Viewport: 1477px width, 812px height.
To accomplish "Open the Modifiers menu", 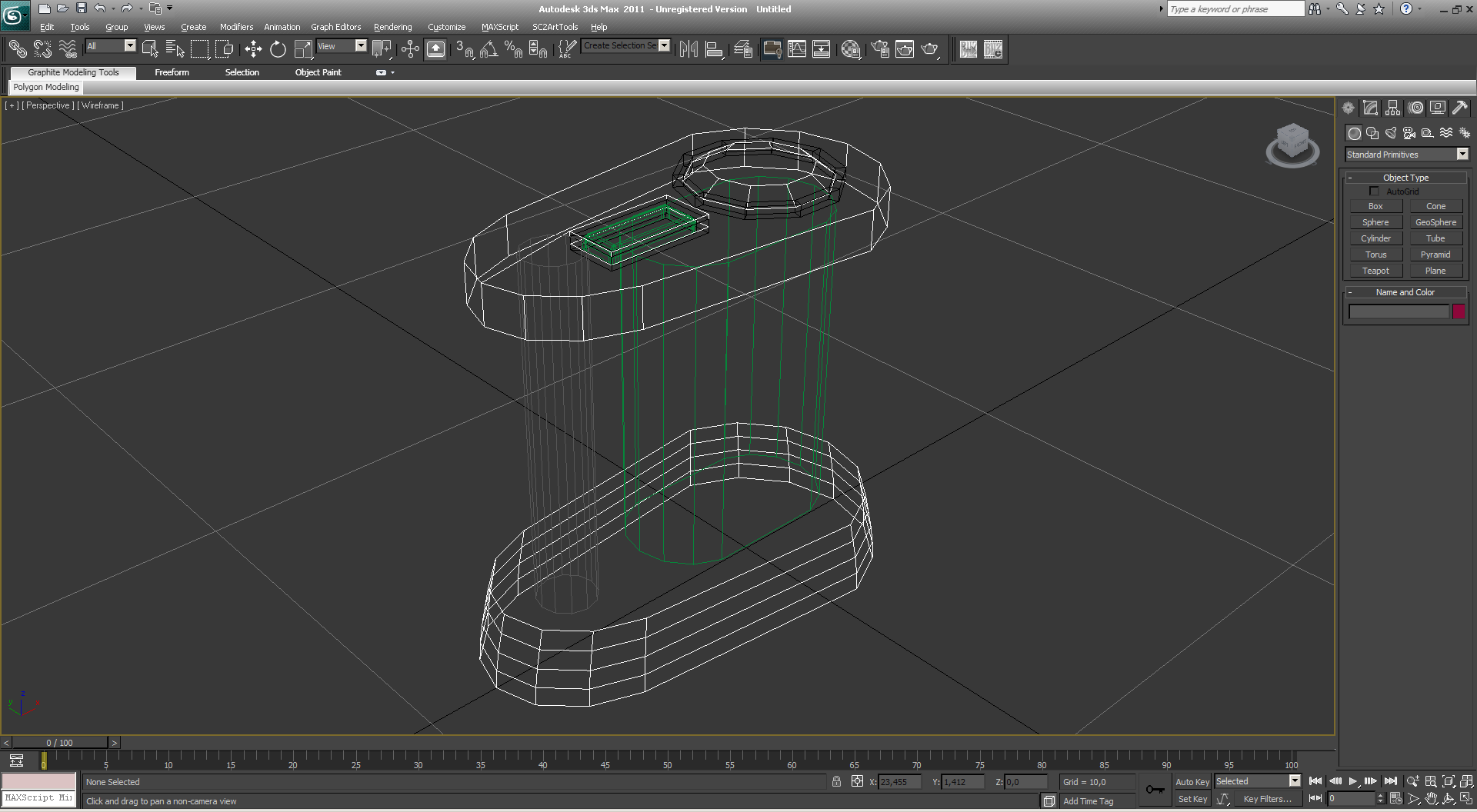I will point(236,27).
